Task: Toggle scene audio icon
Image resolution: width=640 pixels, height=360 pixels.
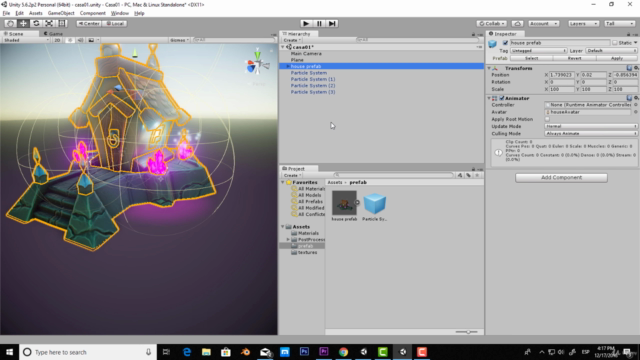Action: [80, 40]
